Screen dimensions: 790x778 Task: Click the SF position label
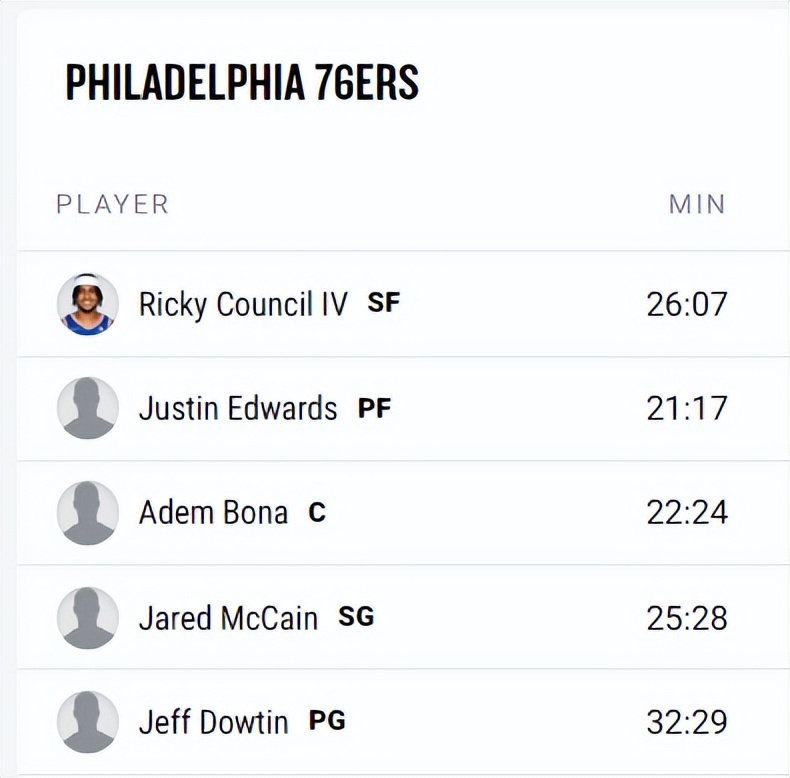click(x=383, y=303)
